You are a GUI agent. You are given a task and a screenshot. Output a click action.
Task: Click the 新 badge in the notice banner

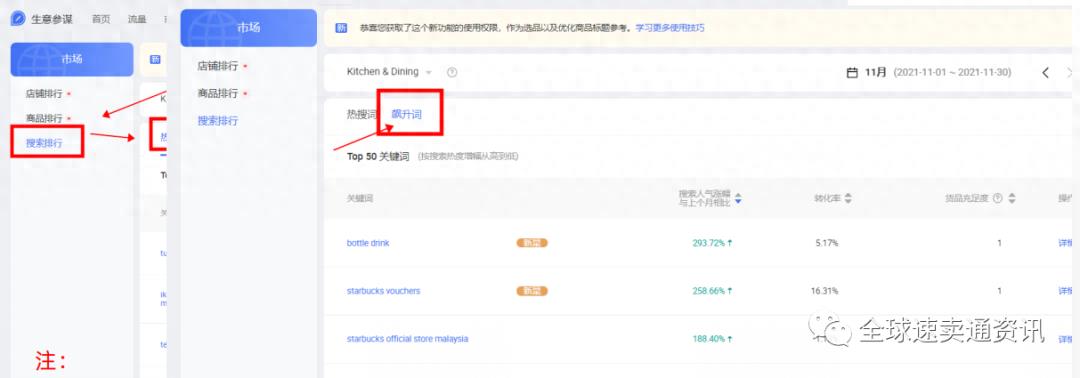click(x=341, y=28)
